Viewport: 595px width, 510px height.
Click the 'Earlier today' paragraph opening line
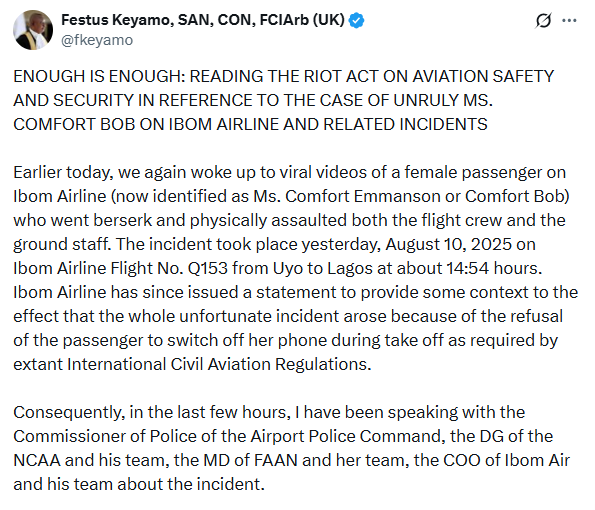(x=290, y=172)
